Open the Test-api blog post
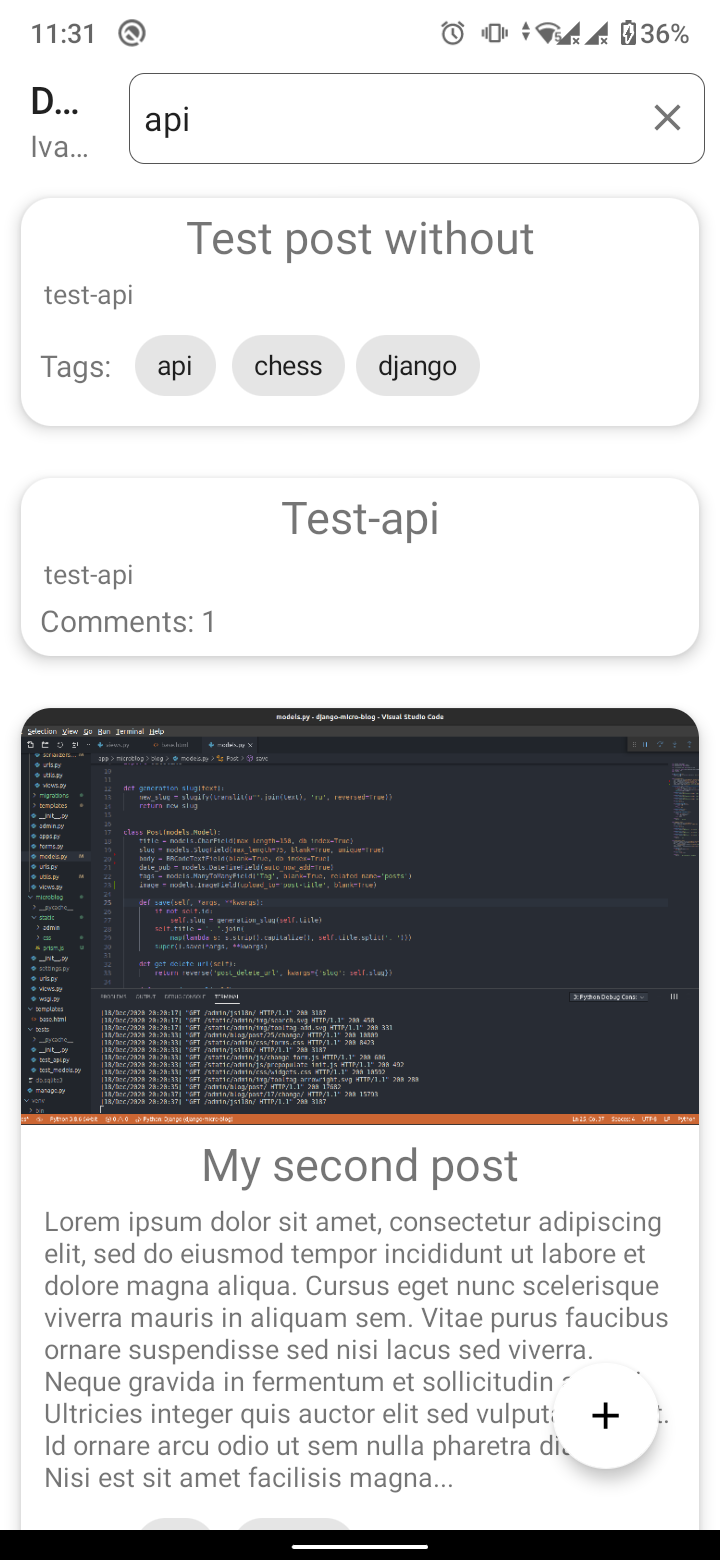Screen dimensions: 720x1560 click(x=360, y=518)
